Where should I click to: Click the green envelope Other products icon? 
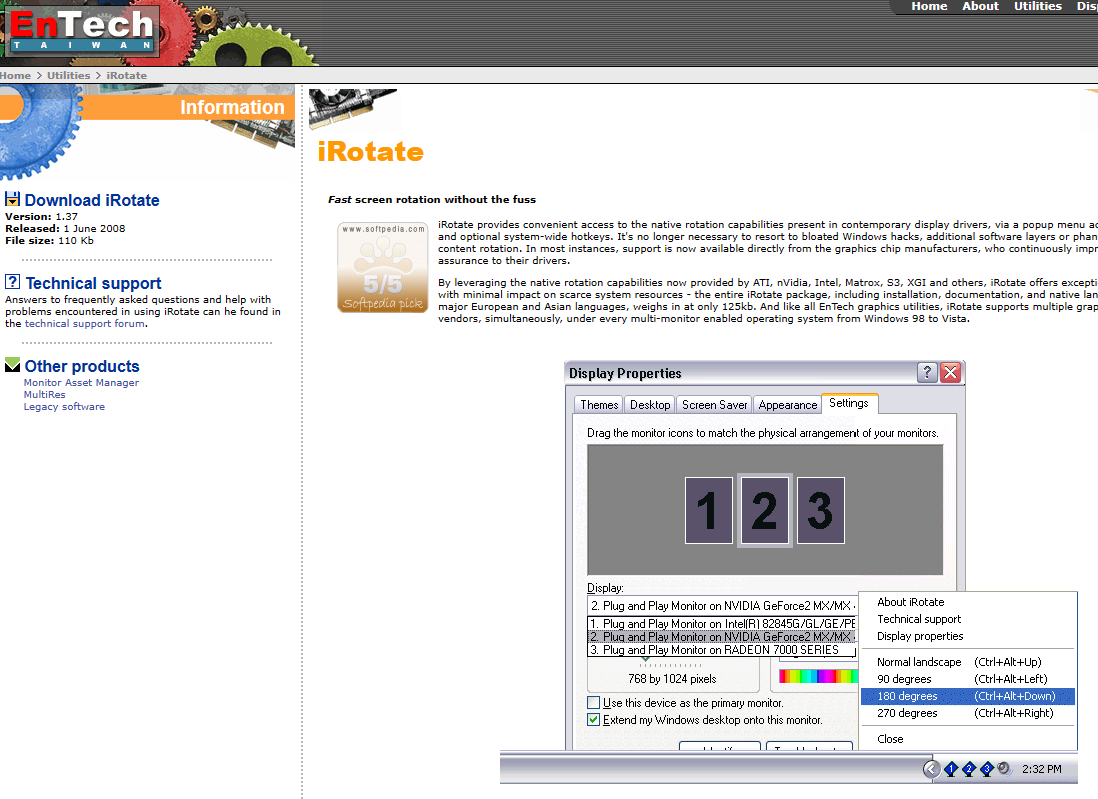point(13,366)
